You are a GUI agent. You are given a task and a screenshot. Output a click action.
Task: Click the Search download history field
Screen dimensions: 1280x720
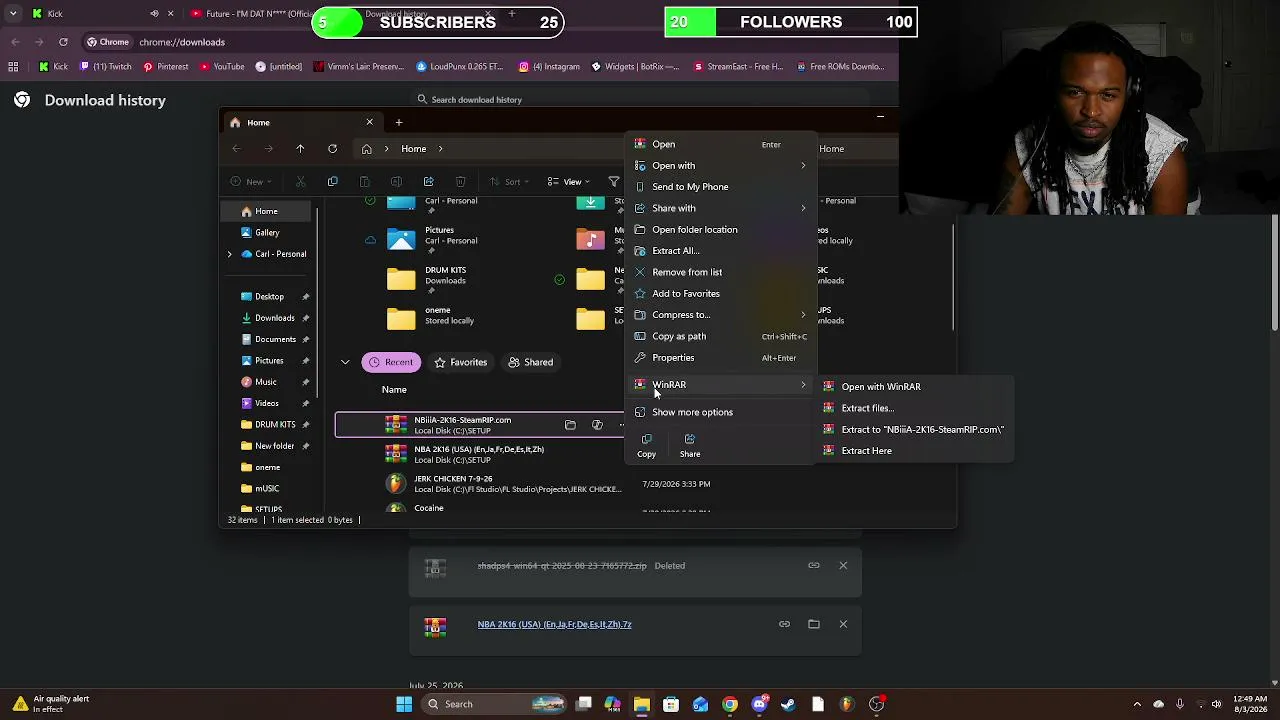(640, 100)
